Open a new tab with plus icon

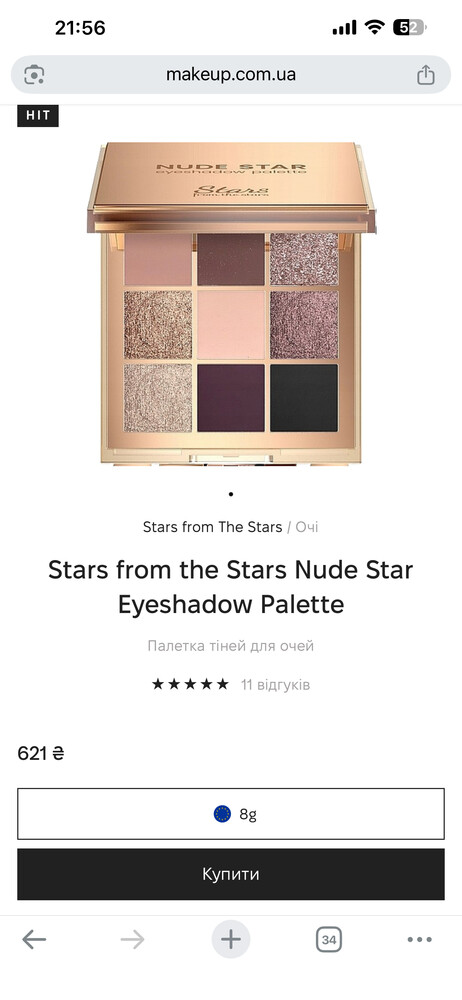coord(231,939)
